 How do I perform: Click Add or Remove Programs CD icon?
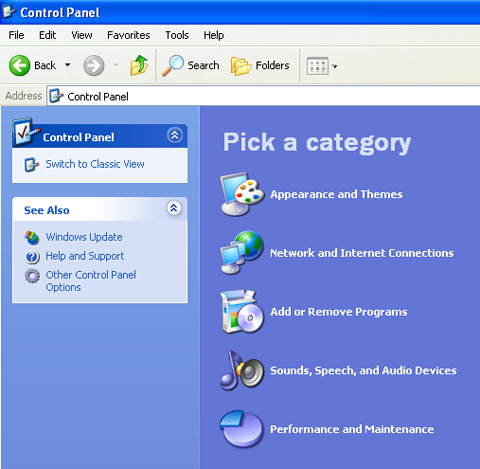pyautogui.click(x=242, y=312)
